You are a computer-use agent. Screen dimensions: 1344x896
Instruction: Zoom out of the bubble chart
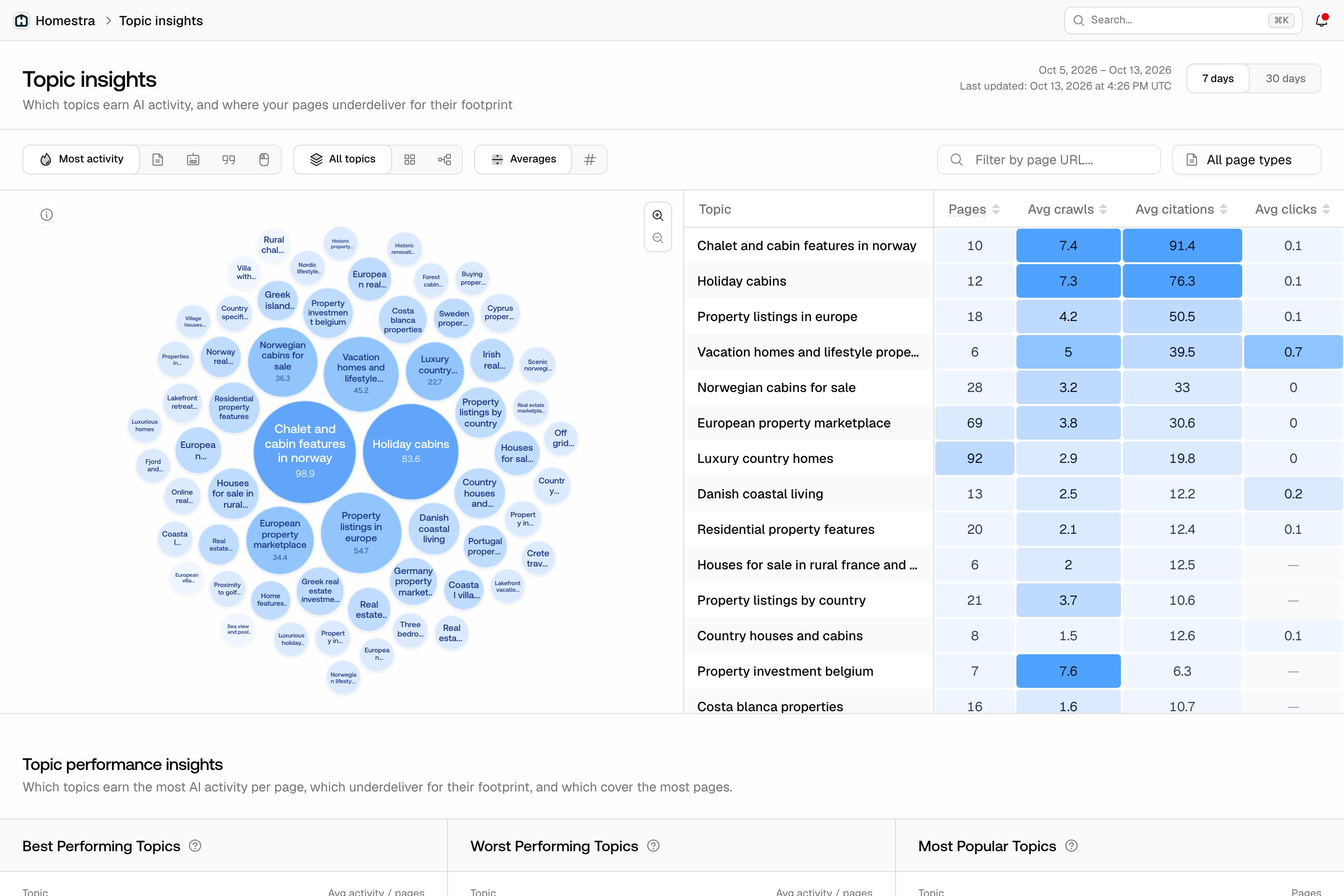658,238
